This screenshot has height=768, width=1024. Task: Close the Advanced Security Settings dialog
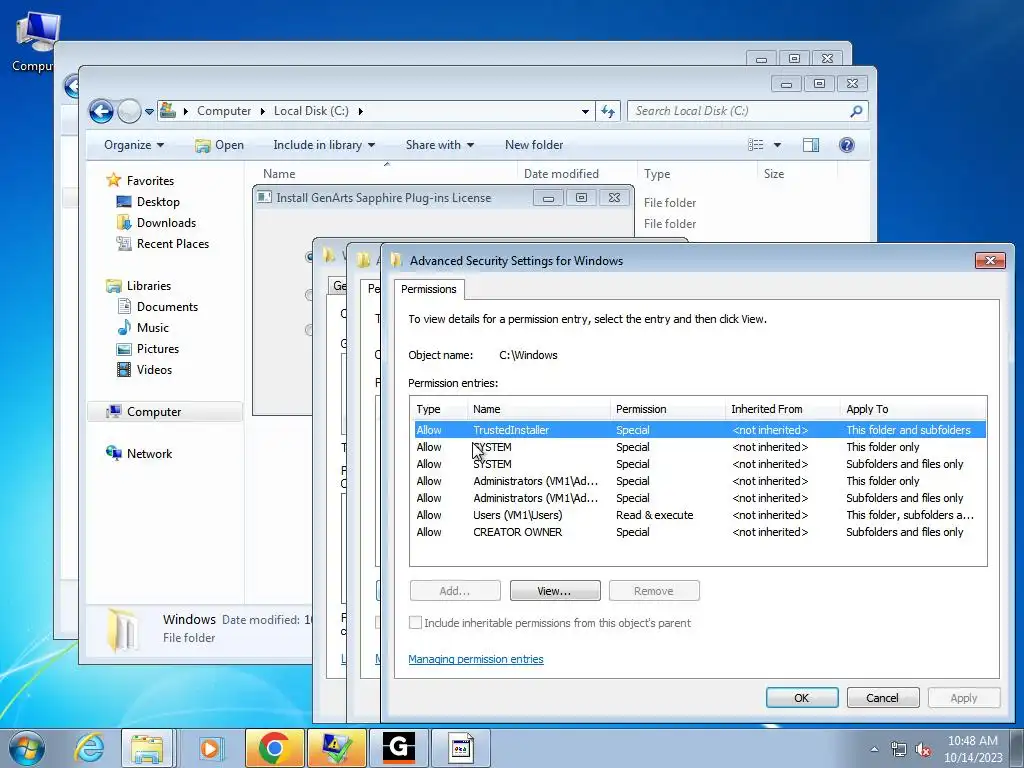coord(990,261)
